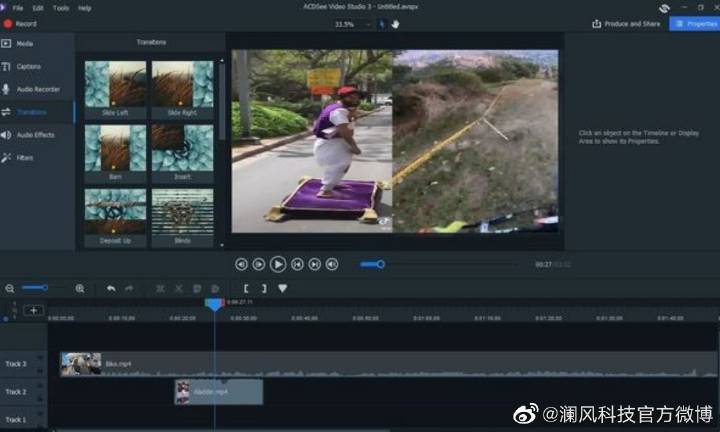Open the Help menu

pos(84,8)
